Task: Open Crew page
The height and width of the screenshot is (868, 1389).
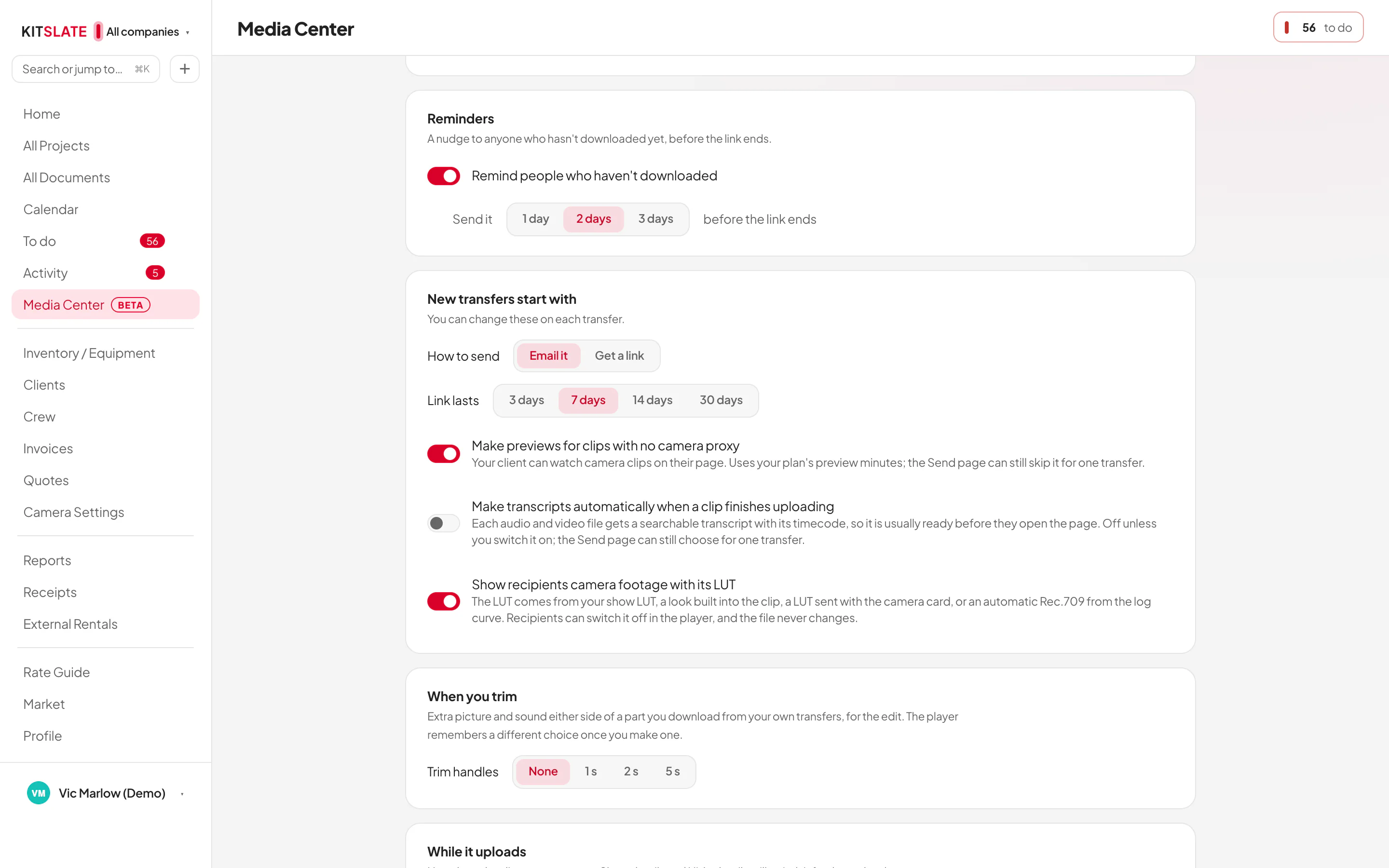Action: 106,417
